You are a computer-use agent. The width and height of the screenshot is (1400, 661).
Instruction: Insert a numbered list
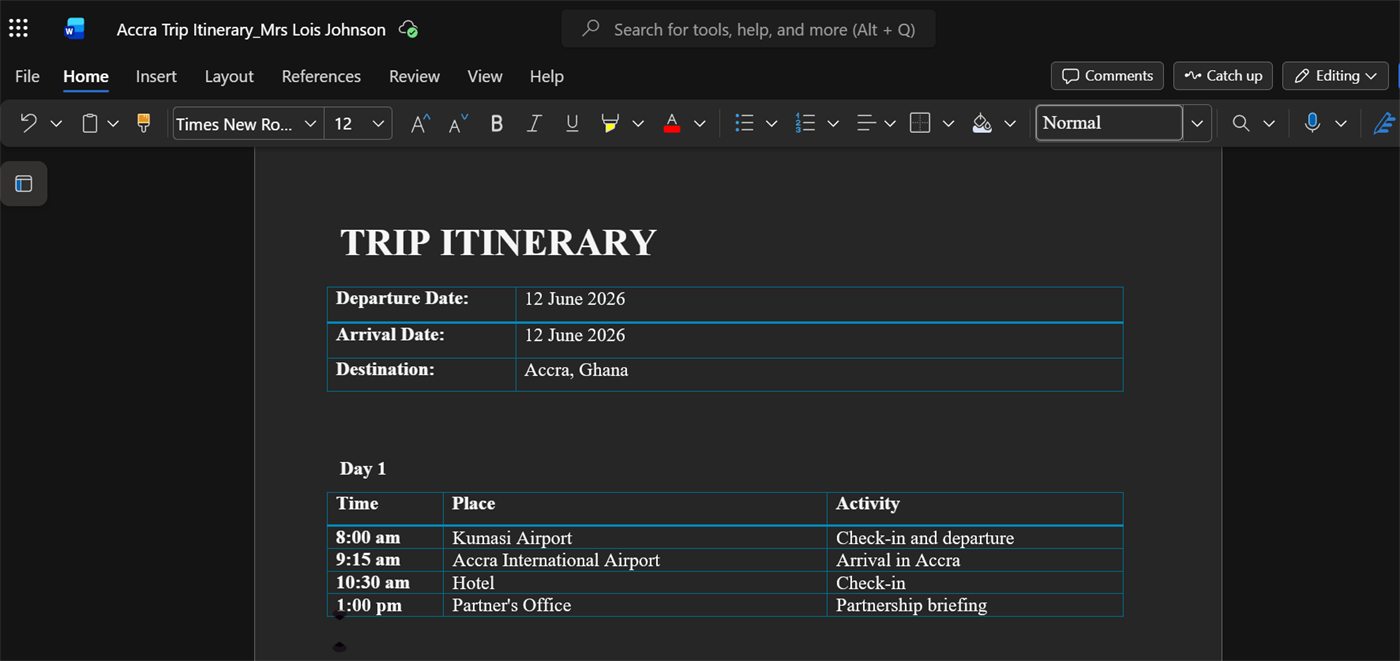(x=805, y=123)
